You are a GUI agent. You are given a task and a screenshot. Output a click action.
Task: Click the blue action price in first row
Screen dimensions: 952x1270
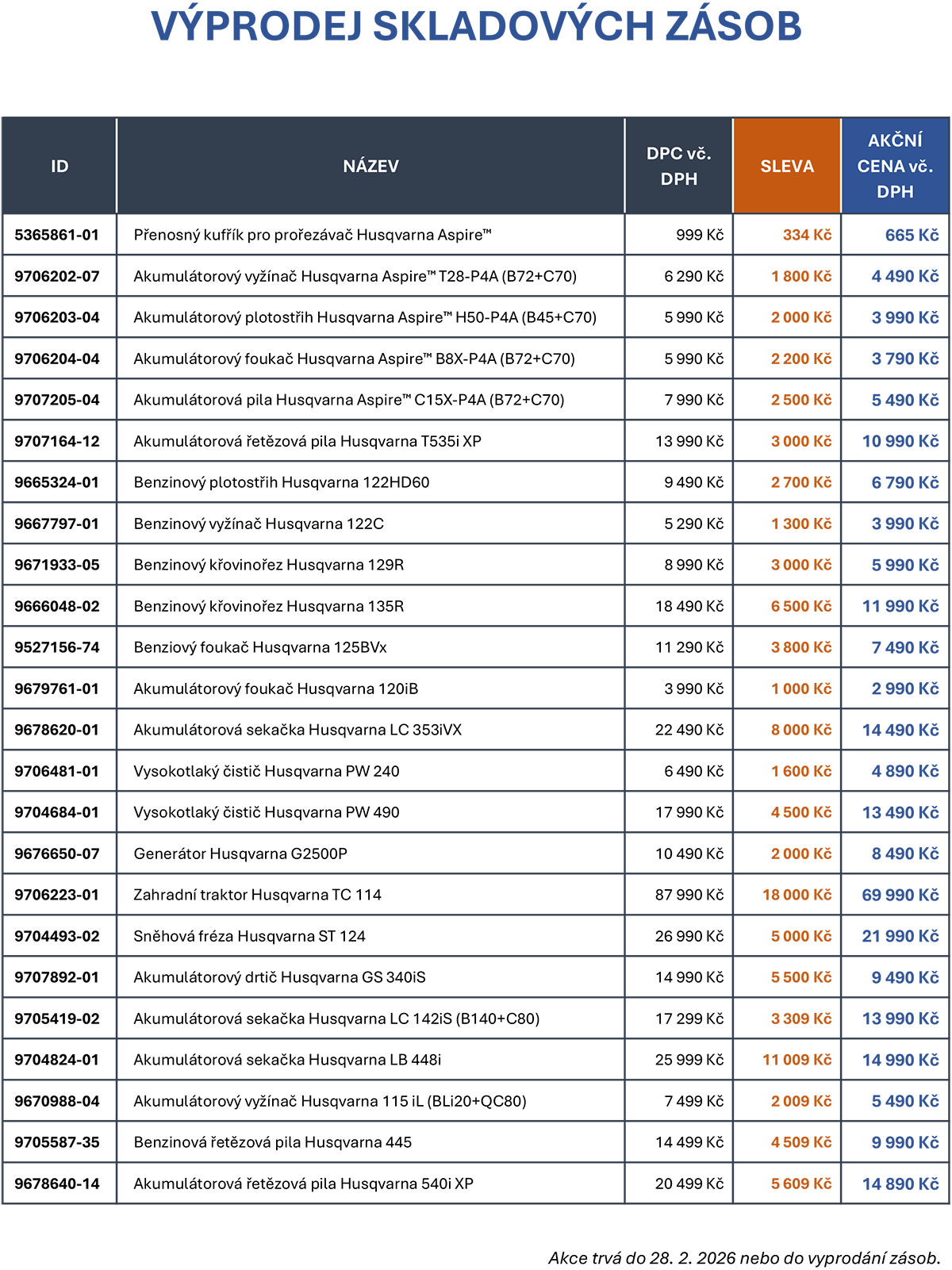point(905,235)
